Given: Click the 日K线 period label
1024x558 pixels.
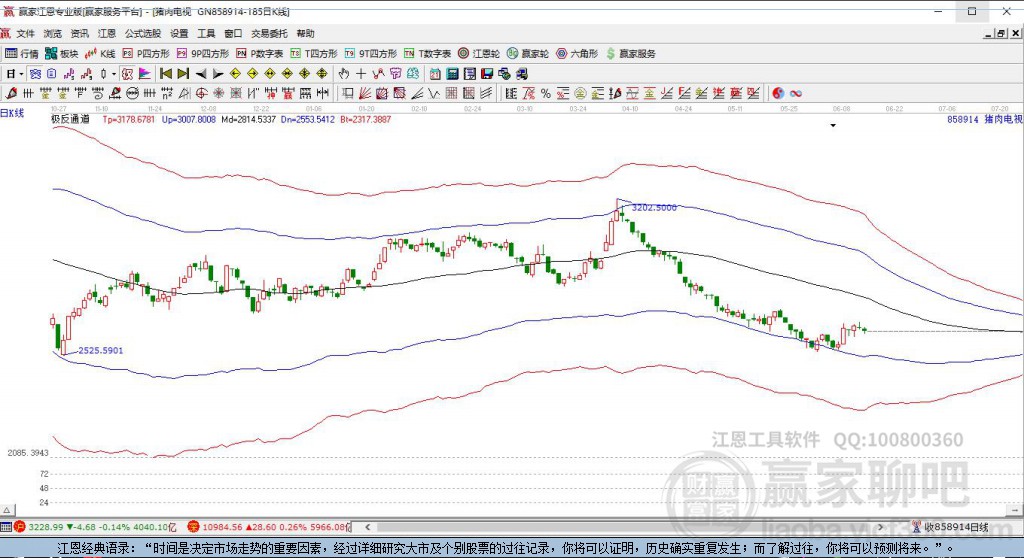Looking at the screenshot, I should [x=12, y=113].
